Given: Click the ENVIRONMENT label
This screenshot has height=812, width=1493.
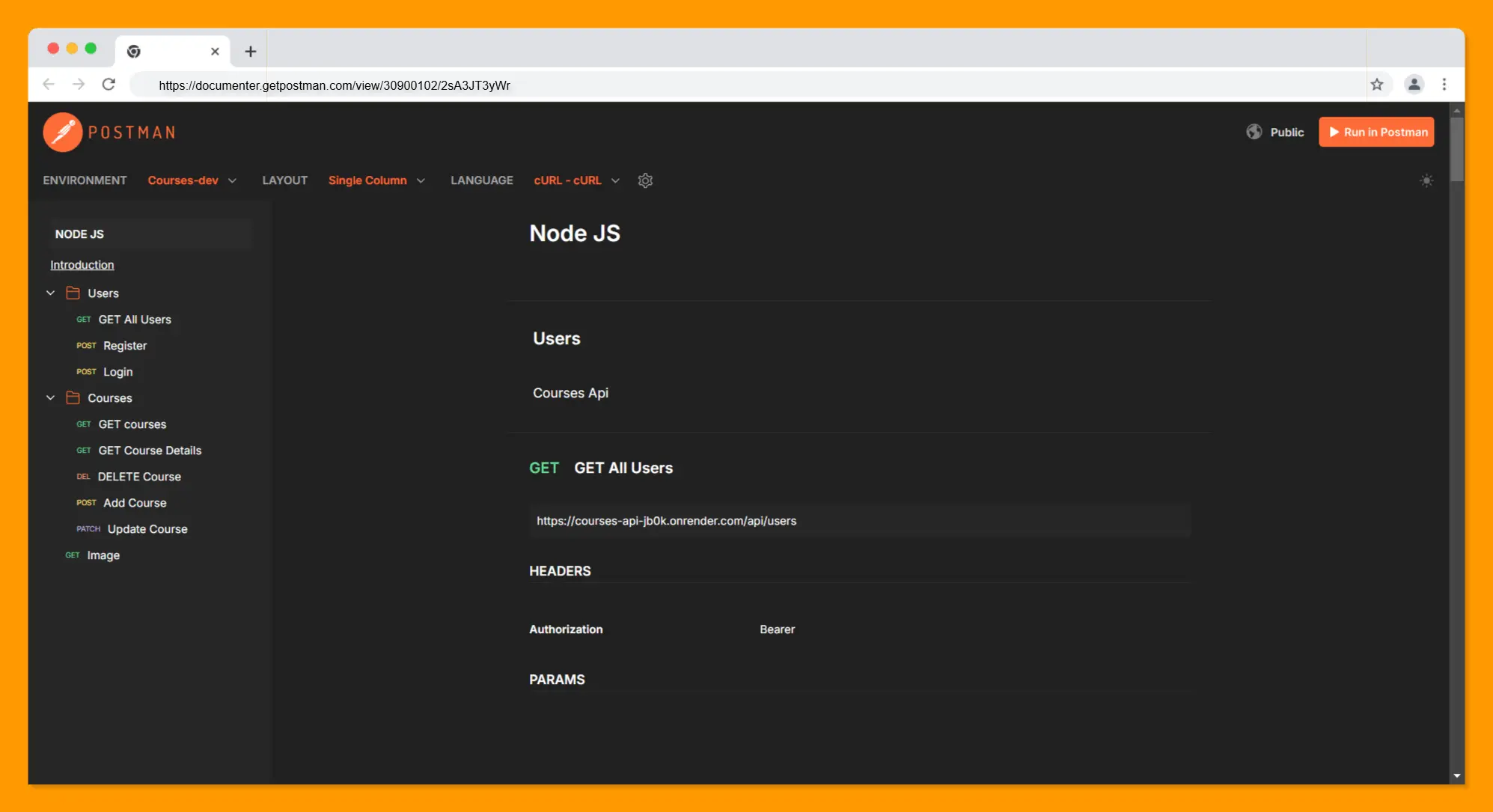Looking at the screenshot, I should tap(85, 180).
